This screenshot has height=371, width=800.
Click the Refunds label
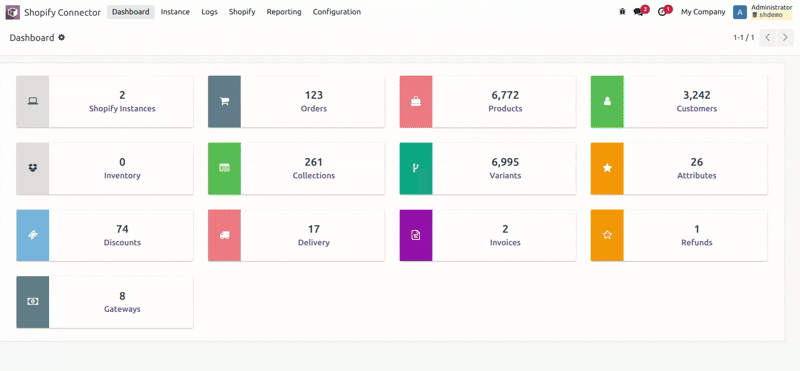coord(697,242)
